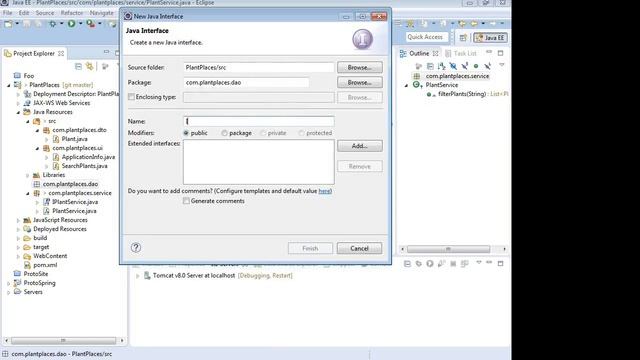
Task: Click scroll-right arrow in Project Explorer scrollbar
Action: pos(122,340)
